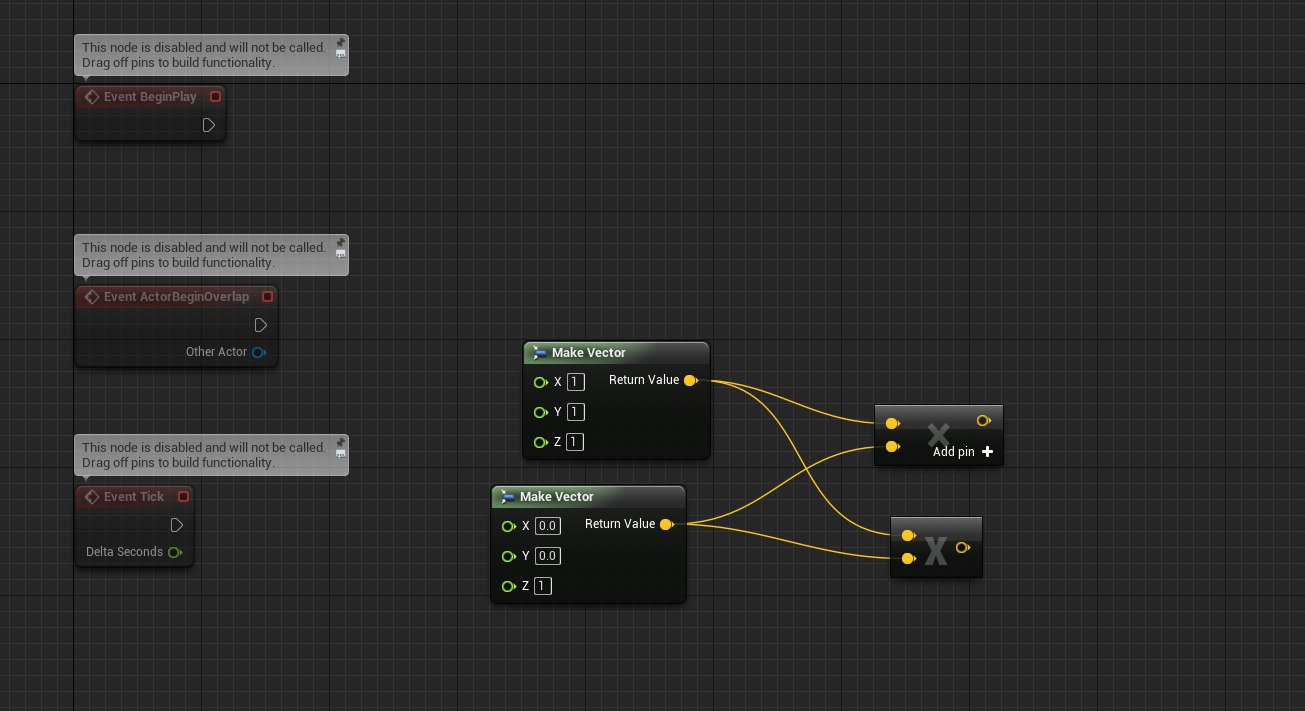Click the Event ActorBeginOverlap execution output pin
The image size is (1305, 711).
[x=261, y=325]
